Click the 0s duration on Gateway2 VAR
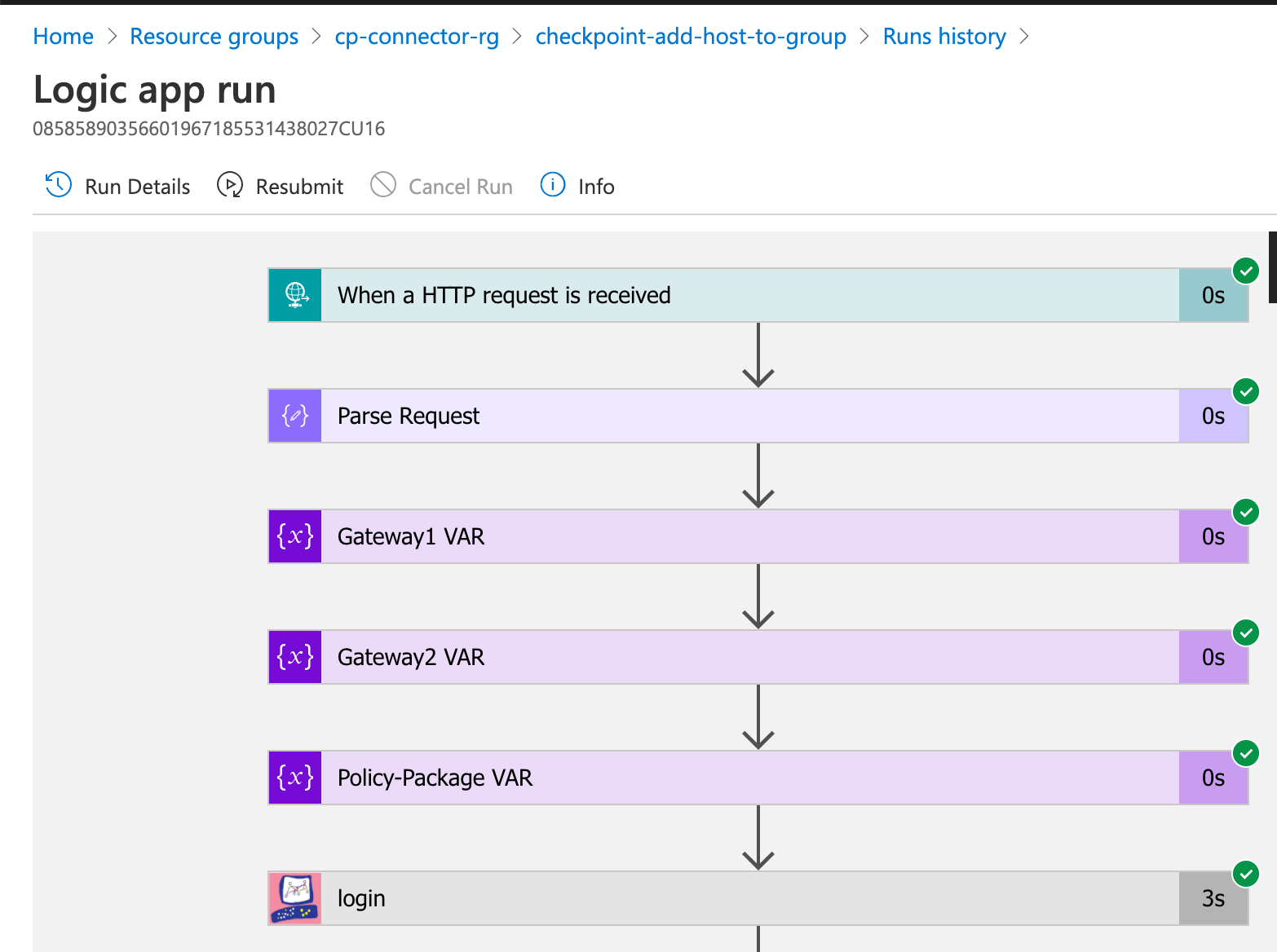The width and height of the screenshot is (1277, 952). [x=1213, y=657]
